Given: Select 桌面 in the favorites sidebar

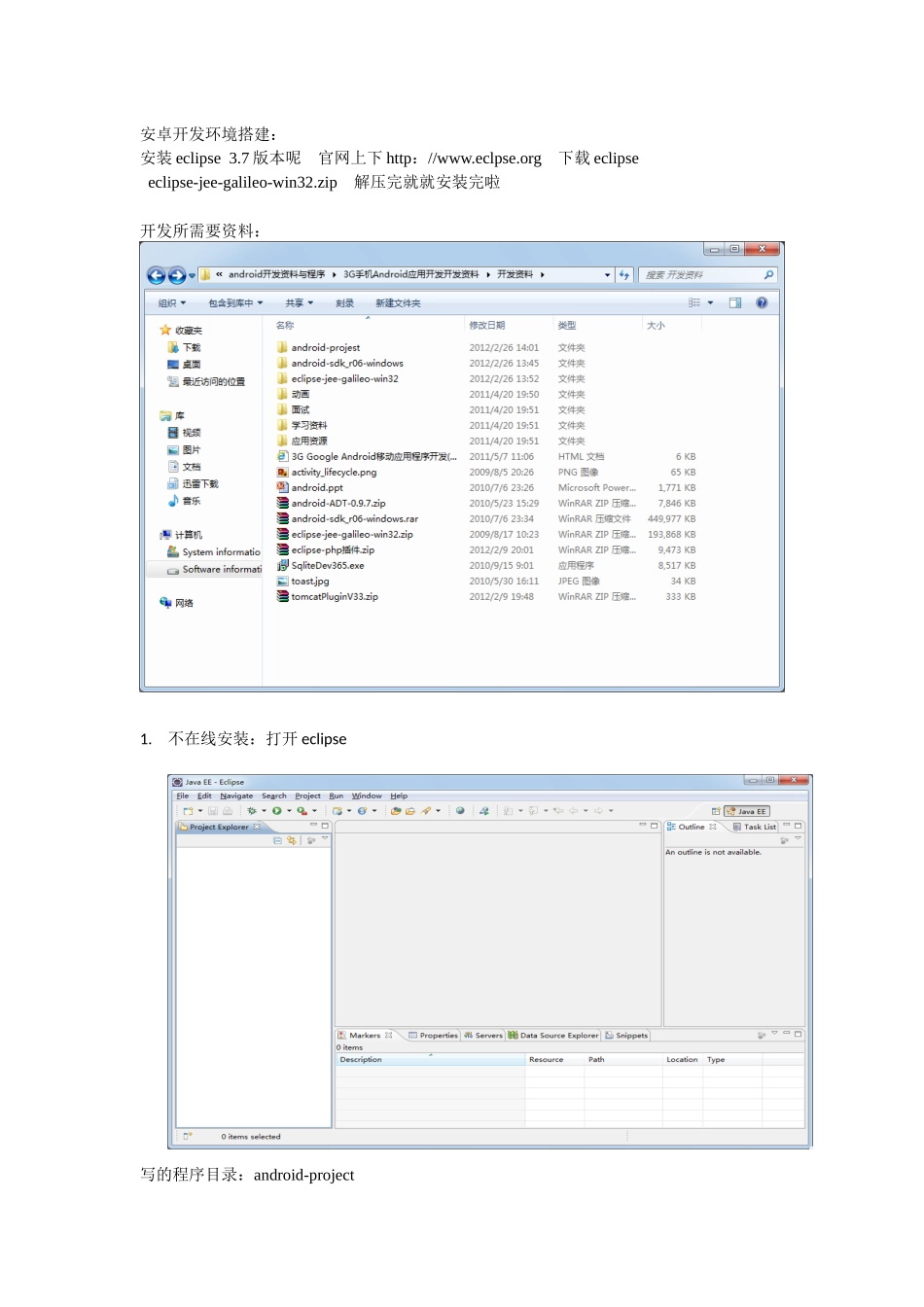Looking at the screenshot, I should coord(184,365).
